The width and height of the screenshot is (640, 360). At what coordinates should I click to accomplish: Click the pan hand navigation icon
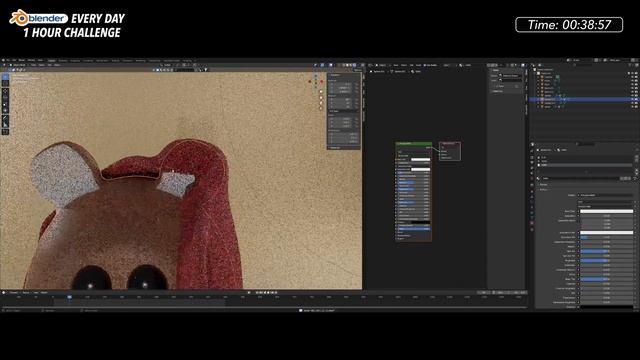tap(321, 97)
